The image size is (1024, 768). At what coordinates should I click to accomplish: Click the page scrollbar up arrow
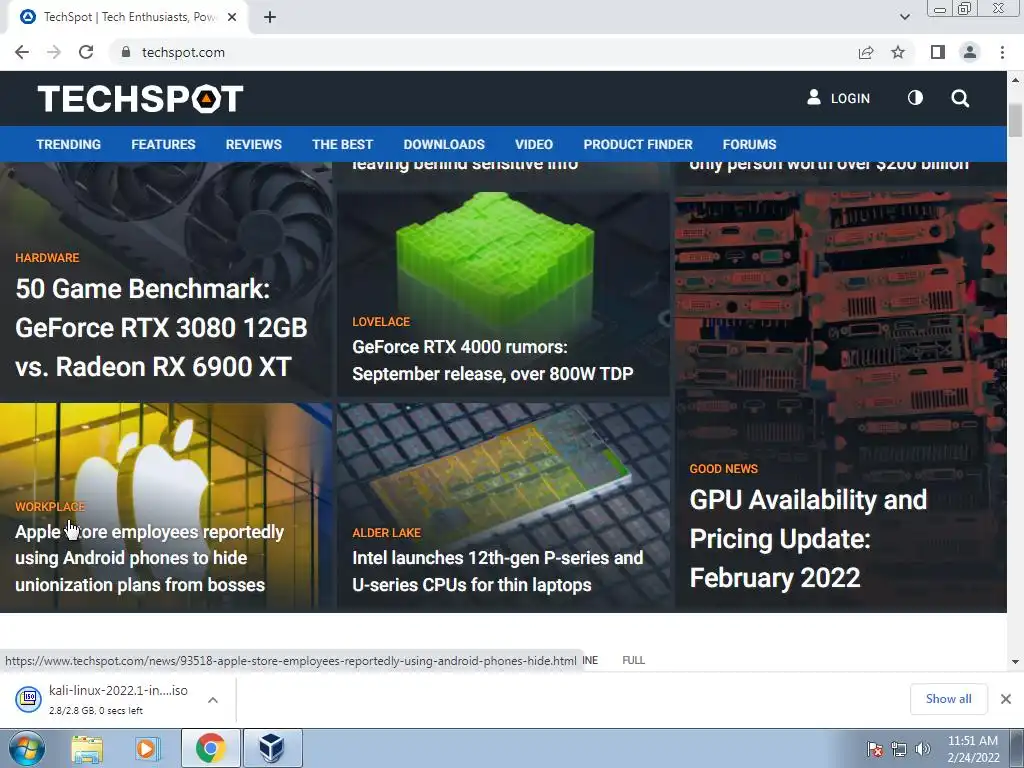[1016, 80]
